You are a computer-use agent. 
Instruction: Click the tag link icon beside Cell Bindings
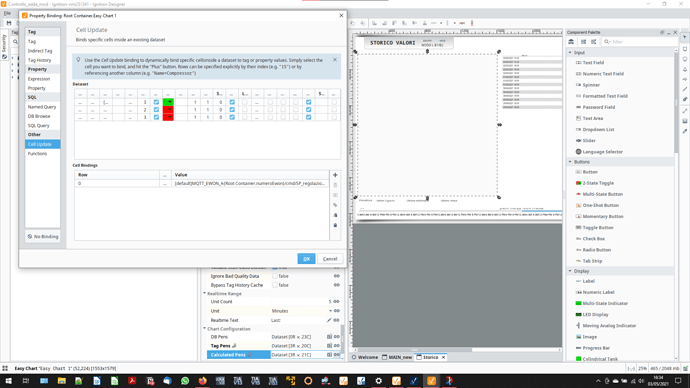pyautogui.click(x=335, y=205)
